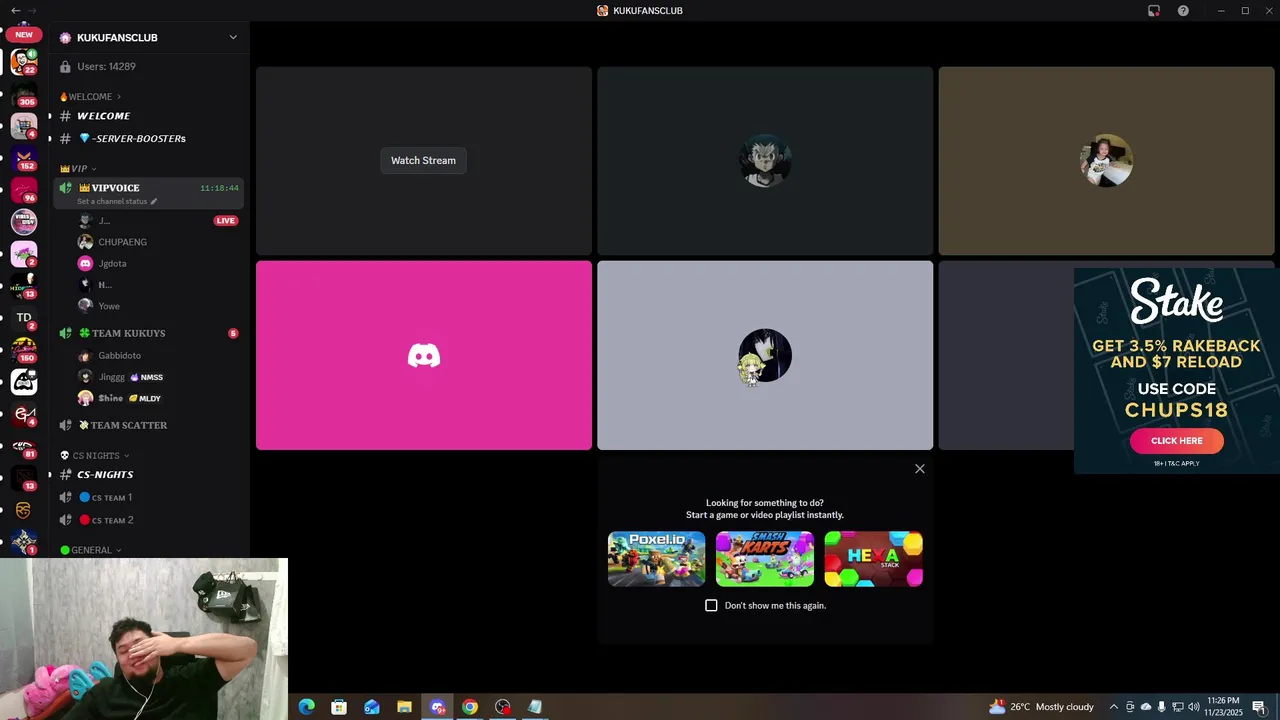1280x720 pixels.
Task: Join CS TEAM 2 voice channel
Action: [149, 520]
